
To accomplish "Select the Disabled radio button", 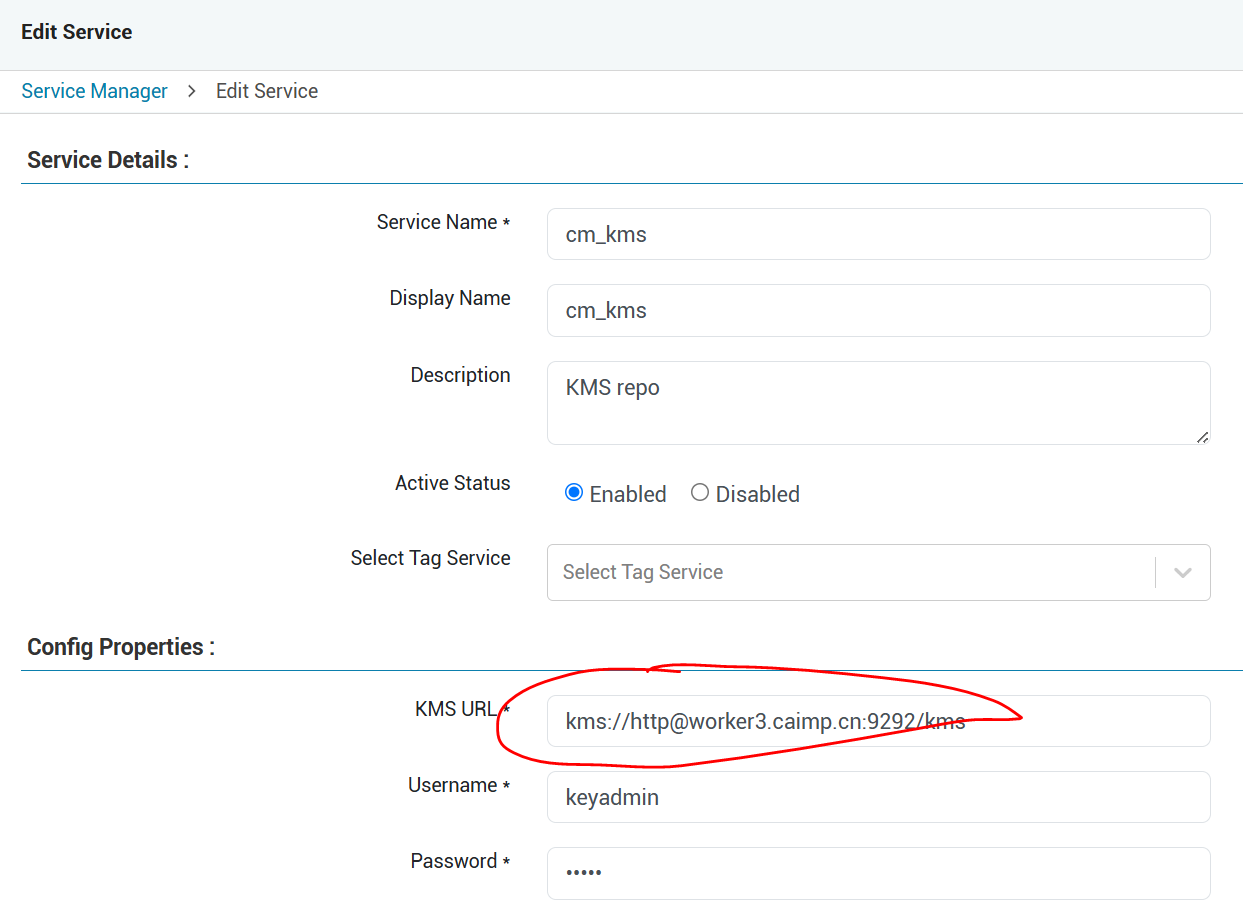I will (700, 493).
